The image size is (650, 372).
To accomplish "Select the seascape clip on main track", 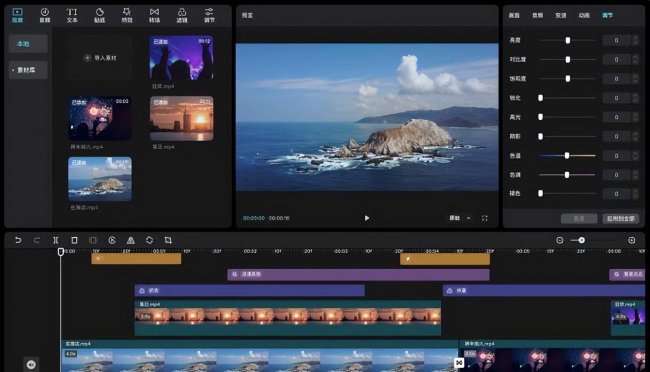I will tap(260, 356).
